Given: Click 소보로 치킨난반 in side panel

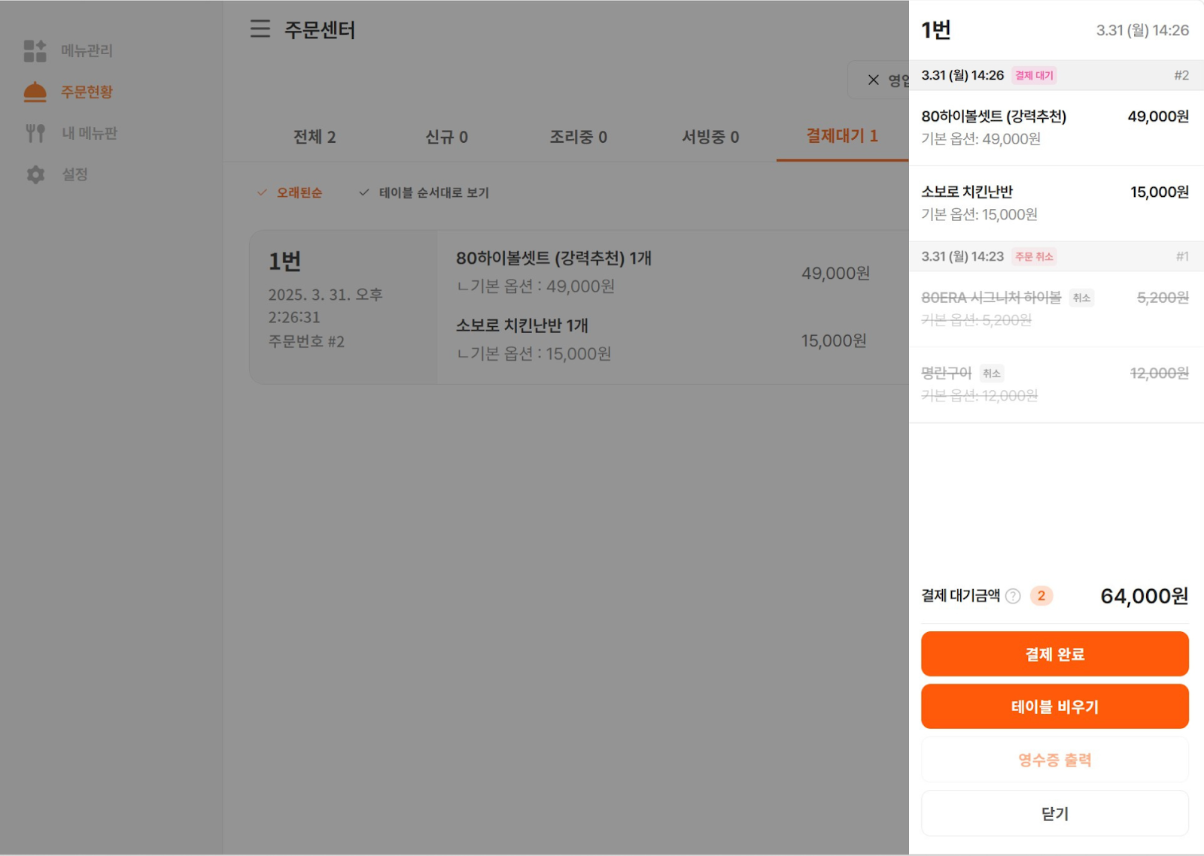Looking at the screenshot, I should [x=967, y=192].
